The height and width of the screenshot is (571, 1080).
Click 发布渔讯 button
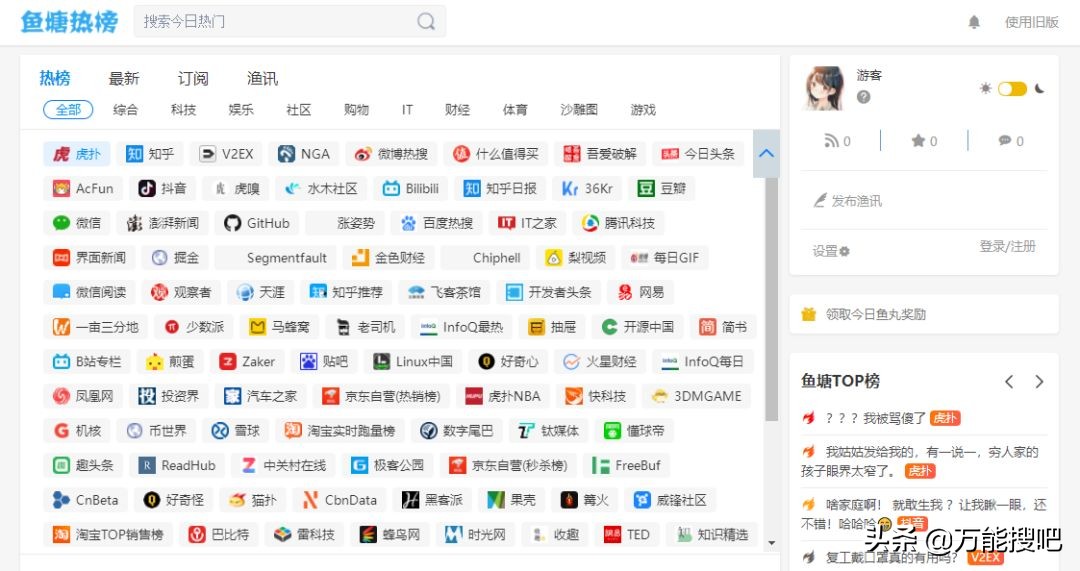coord(848,201)
